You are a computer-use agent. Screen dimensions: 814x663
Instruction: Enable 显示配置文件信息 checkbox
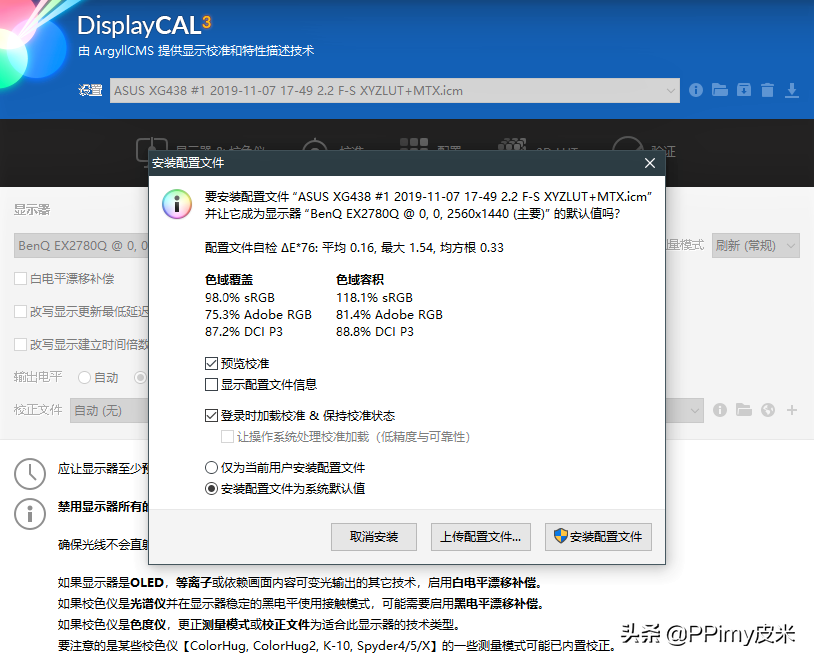pyautogui.click(x=211, y=384)
